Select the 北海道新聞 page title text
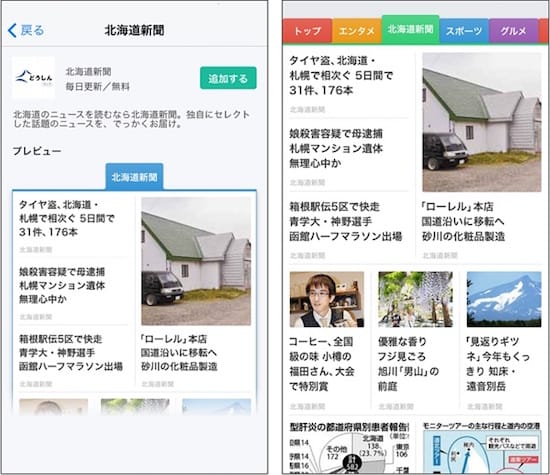Viewport: 550px width, 475px height. (x=134, y=31)
